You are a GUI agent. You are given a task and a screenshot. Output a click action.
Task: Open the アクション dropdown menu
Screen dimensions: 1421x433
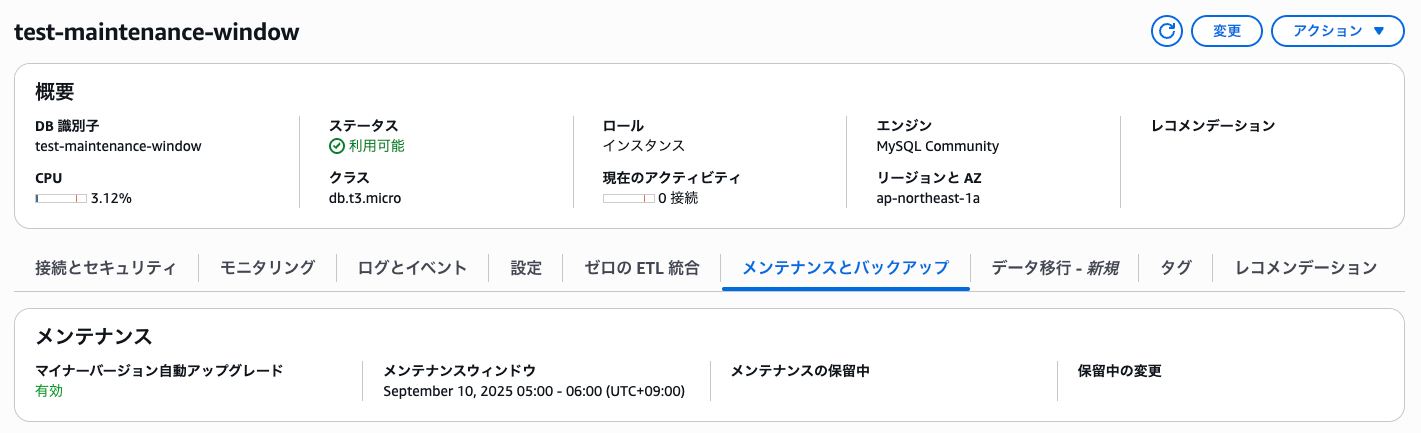[x=1339, y=31]
